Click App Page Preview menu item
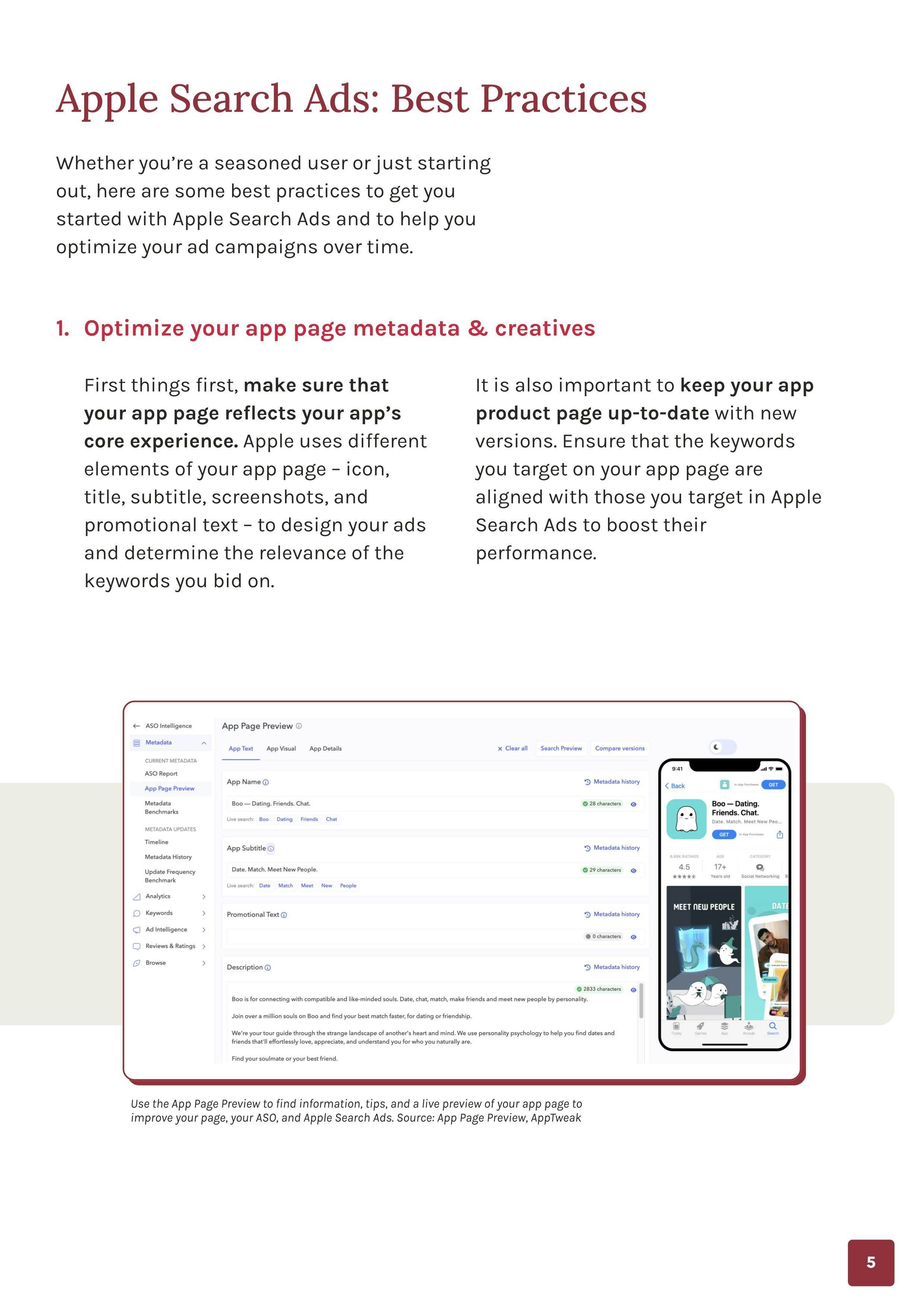This screenshot has height=1308, width=924. click(170, 789)
